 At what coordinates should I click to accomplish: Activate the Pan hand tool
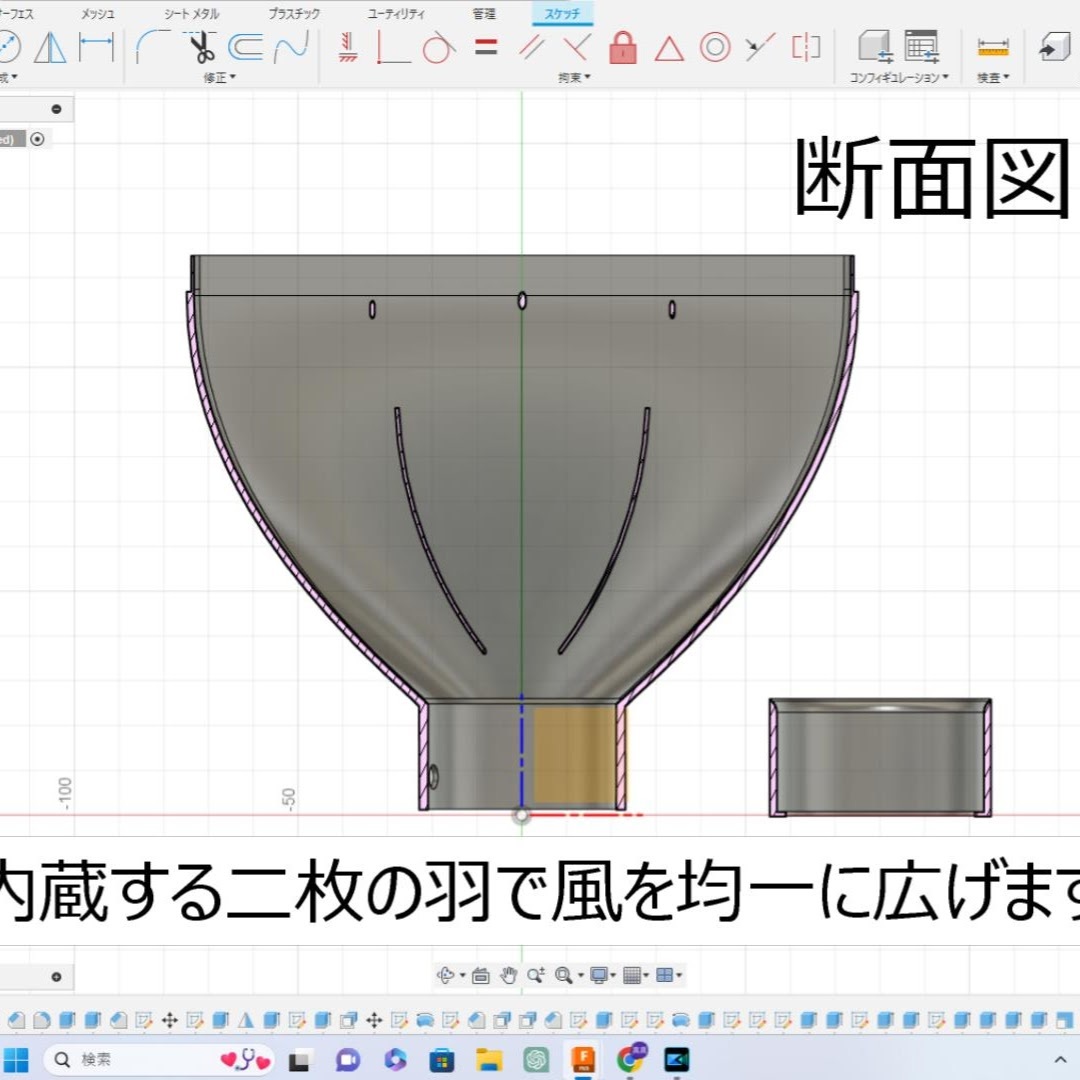[509, 976]
